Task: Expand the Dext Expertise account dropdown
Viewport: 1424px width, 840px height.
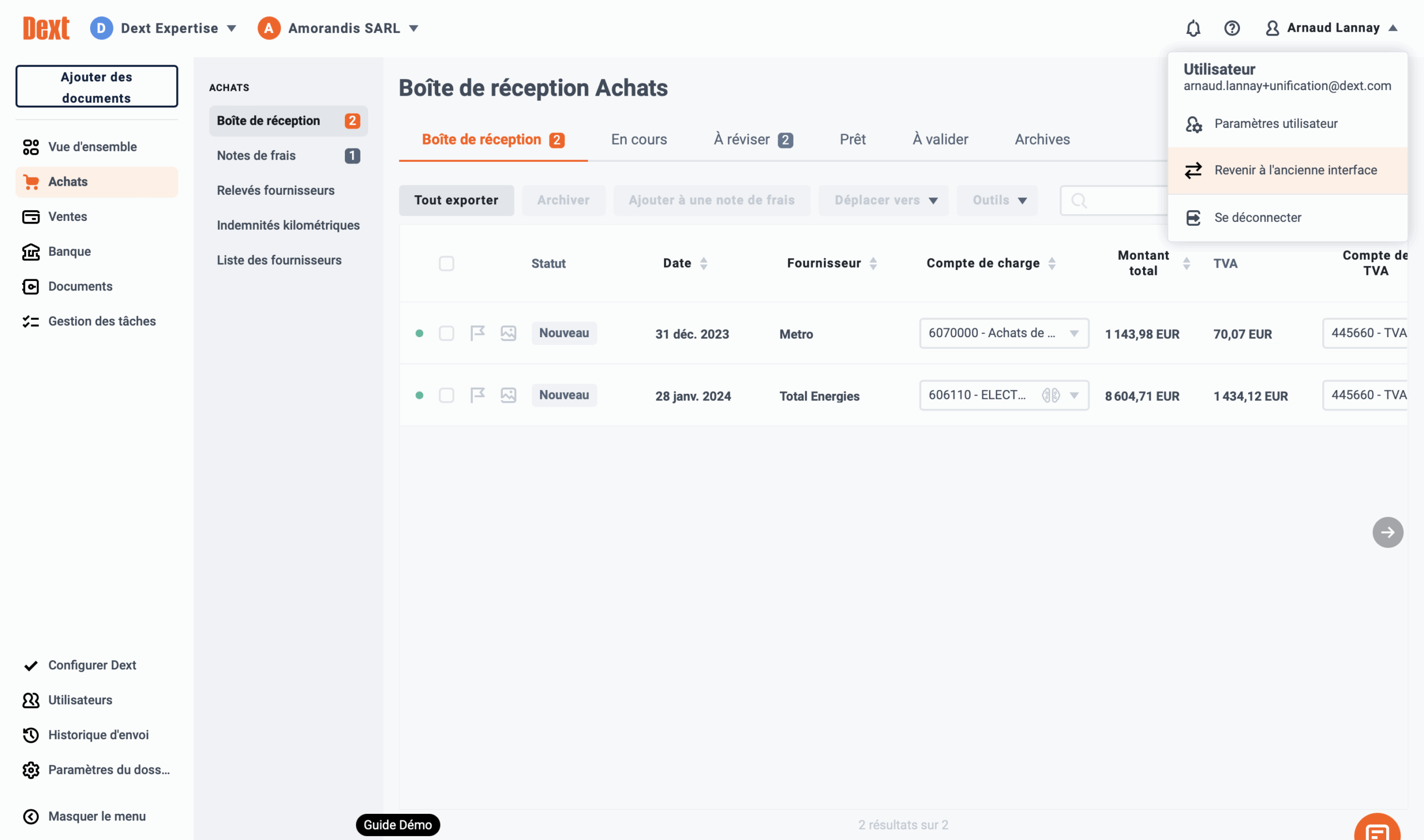Action: tap(231, 28)
